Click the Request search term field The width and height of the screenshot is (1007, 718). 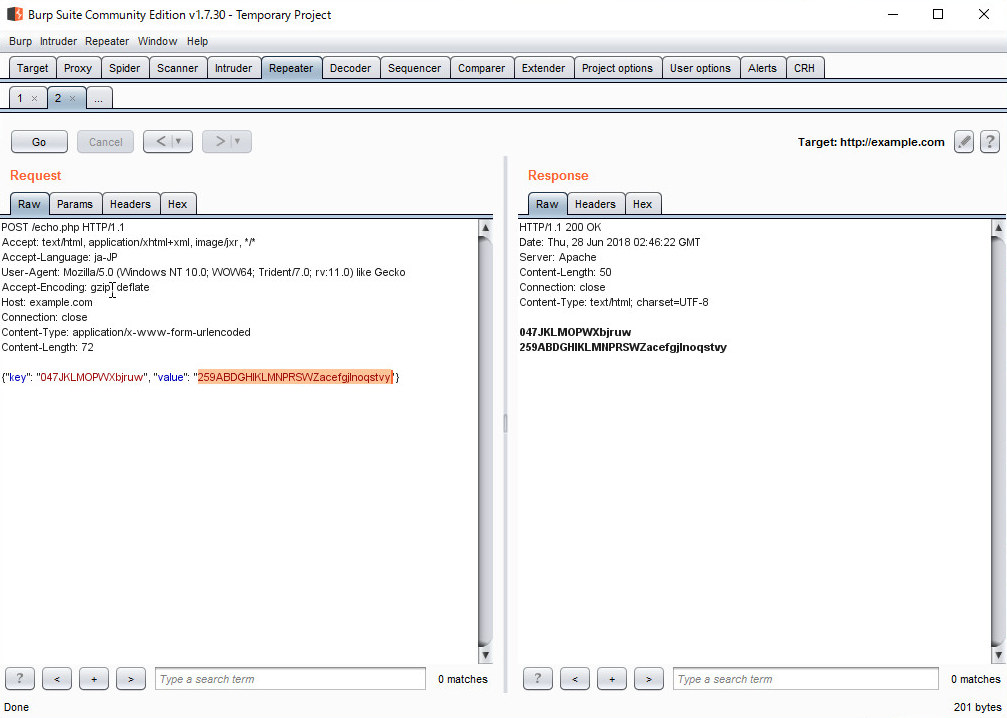pyautogui.click(x=290, y=679)
